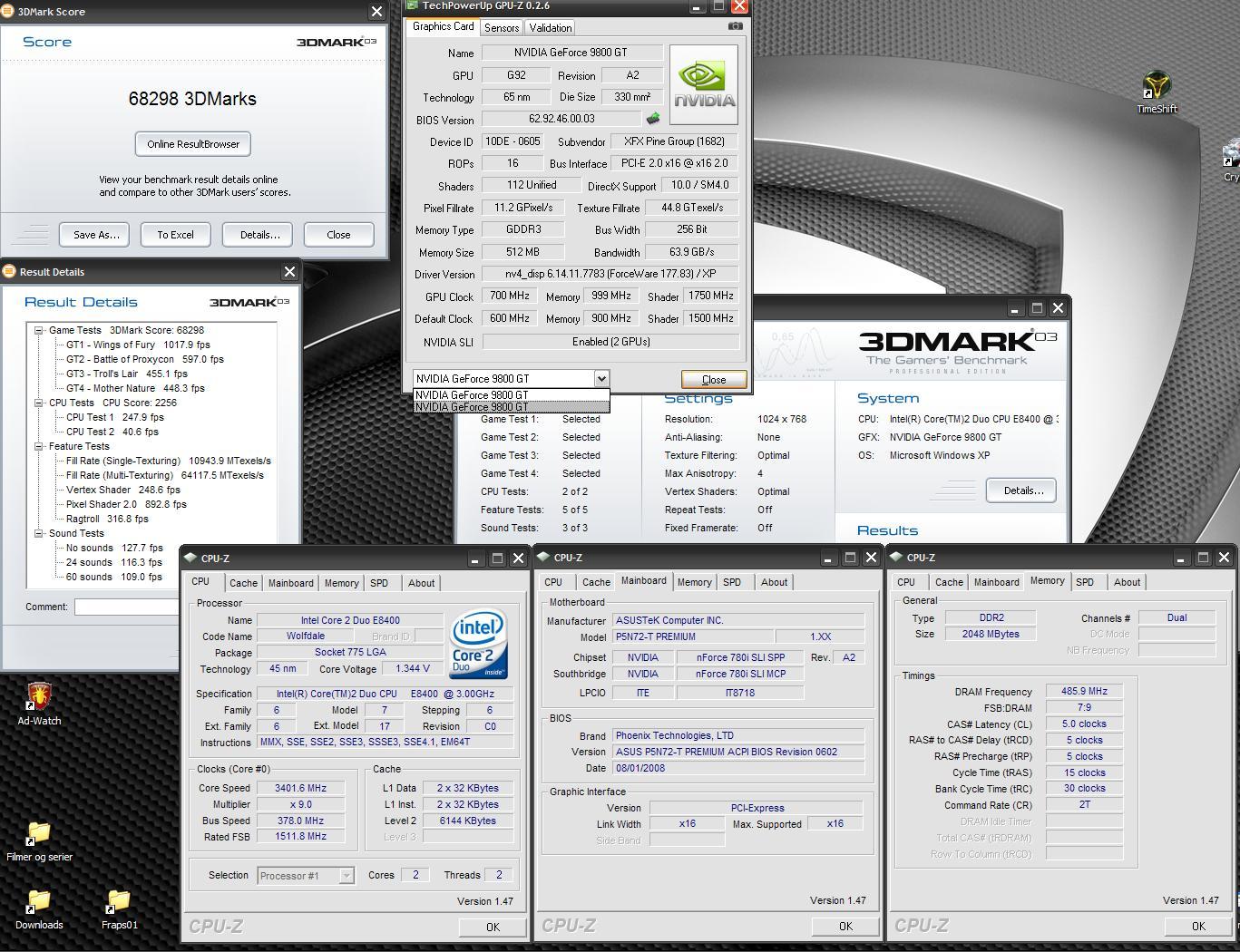Click the NVIDIA SLI Enabled (2 GPUs) field
Screen dimensions: 1240x952
tap(610, 342)
